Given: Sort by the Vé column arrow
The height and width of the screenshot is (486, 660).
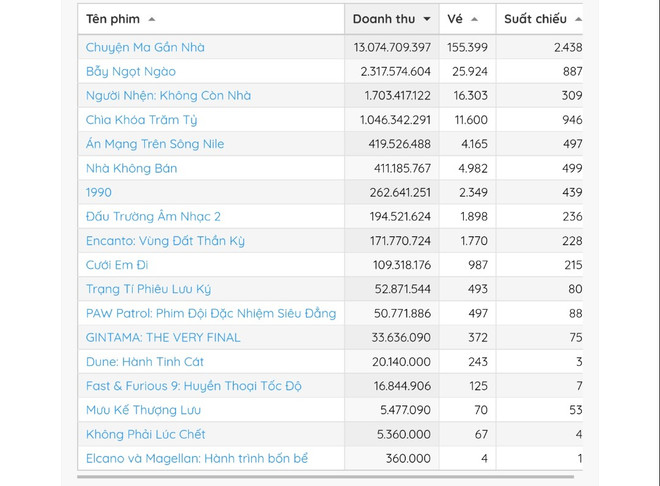Looking at the screenshot, I should point(474,19).
